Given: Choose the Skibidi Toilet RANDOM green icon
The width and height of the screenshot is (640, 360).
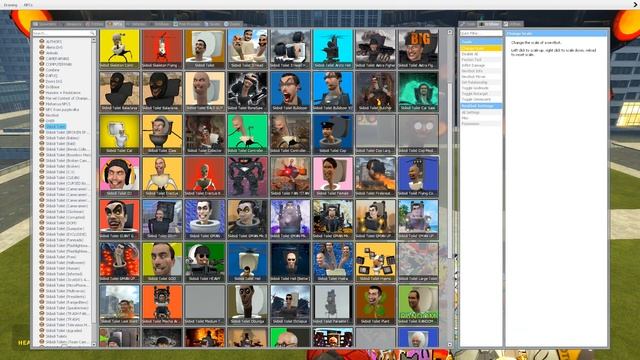Looking at the screenshot, I should 418,304.
